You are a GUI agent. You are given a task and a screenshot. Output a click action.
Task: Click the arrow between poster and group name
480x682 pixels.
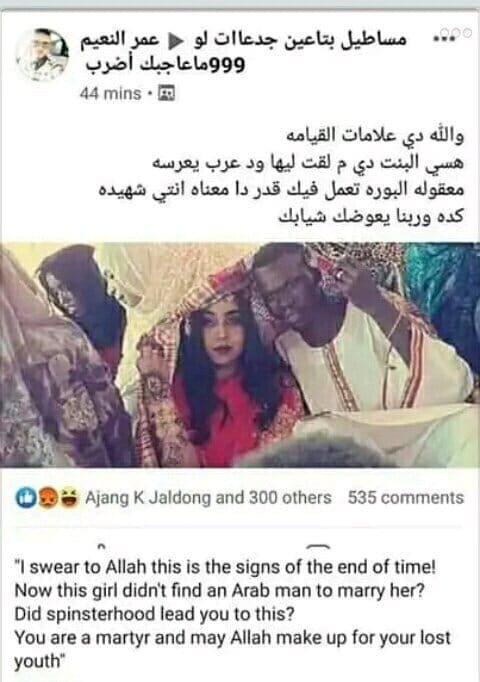pos(176,40)
